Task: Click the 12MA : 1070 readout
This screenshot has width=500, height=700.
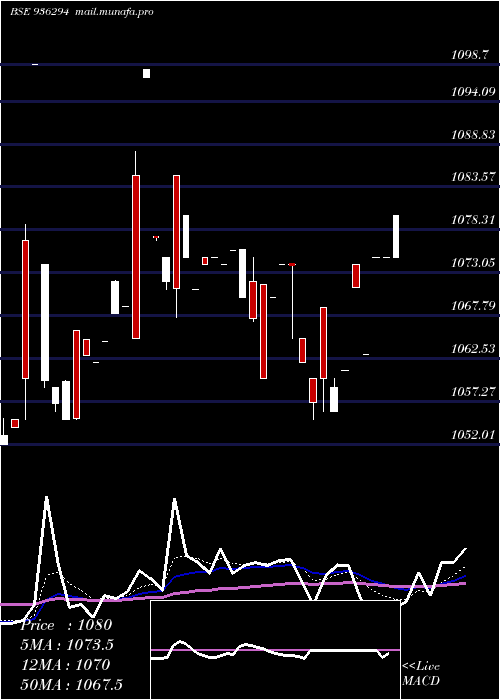Action: [65, 665]
